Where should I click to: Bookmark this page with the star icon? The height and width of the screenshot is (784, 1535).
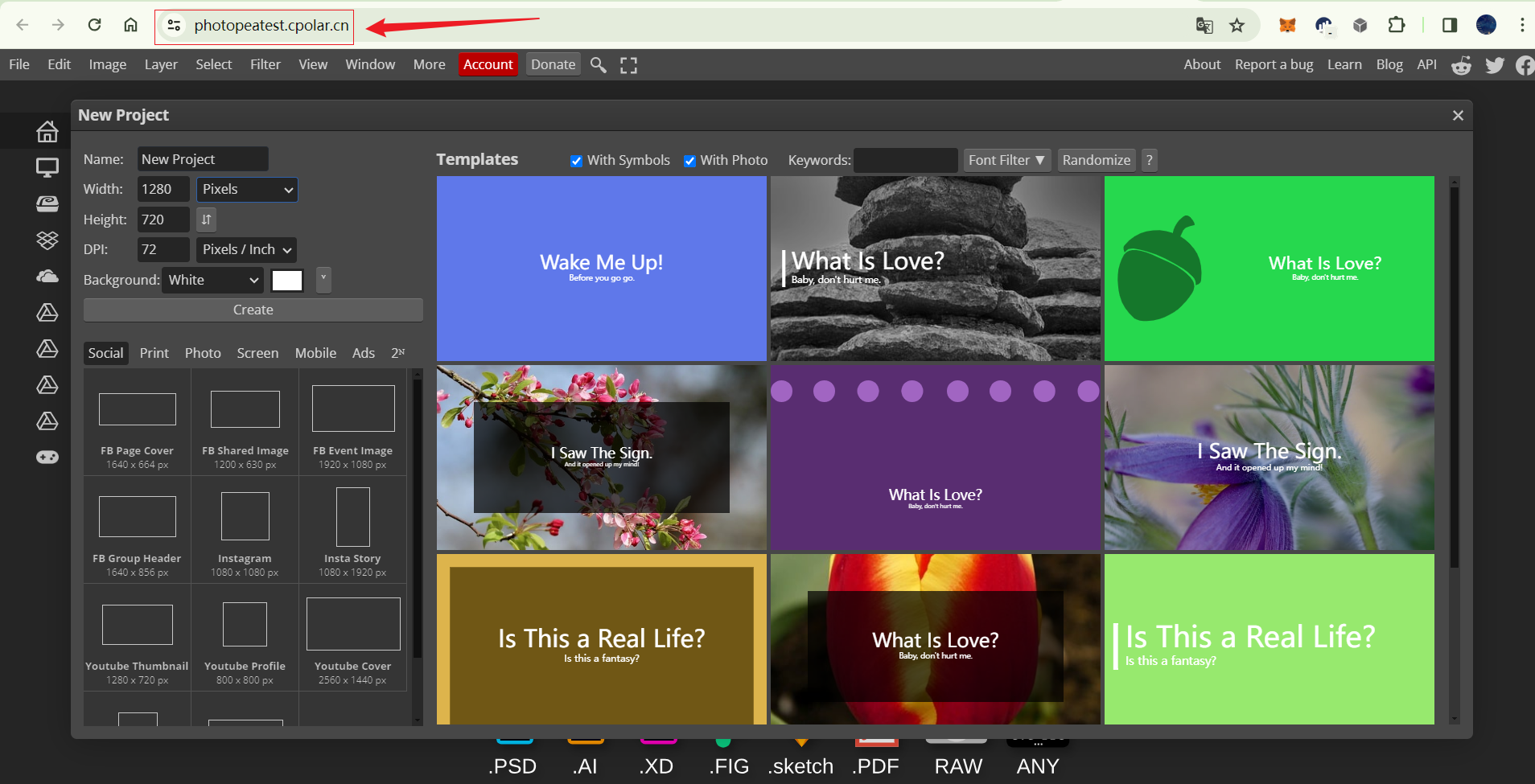[x=1237, y=26]
